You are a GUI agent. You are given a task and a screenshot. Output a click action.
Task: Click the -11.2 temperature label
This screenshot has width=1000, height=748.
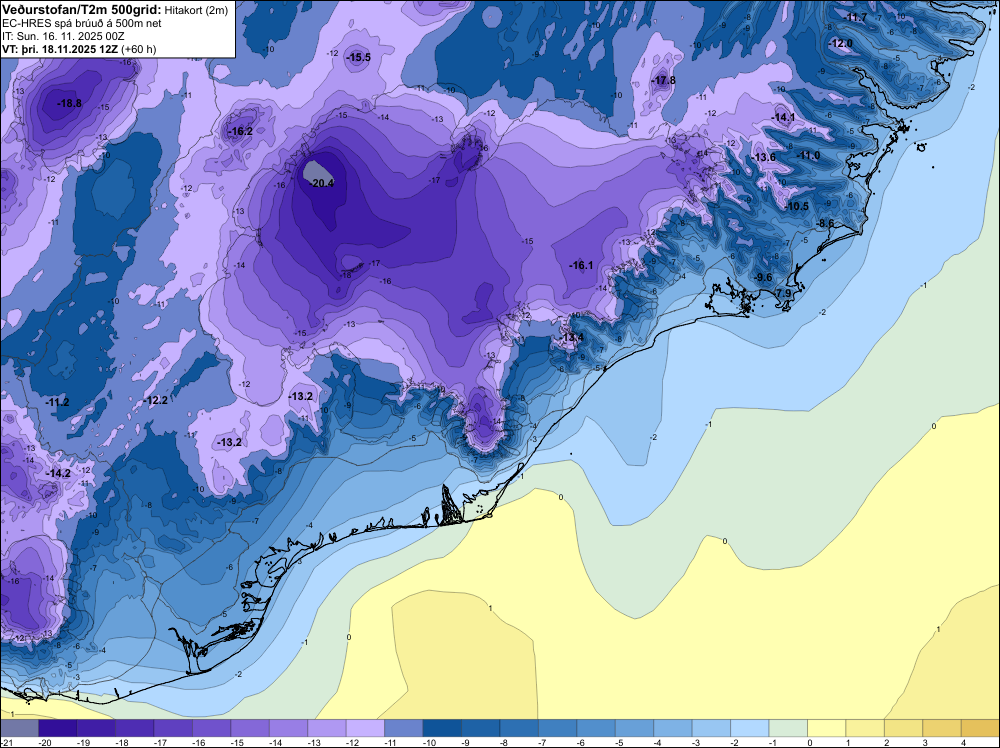tap(57, 402)
